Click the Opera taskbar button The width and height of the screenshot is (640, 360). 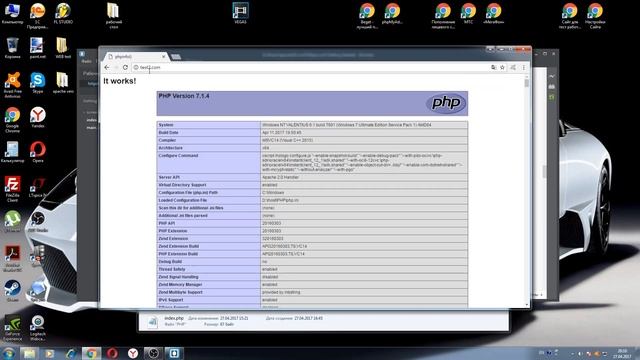pos(112,353)
